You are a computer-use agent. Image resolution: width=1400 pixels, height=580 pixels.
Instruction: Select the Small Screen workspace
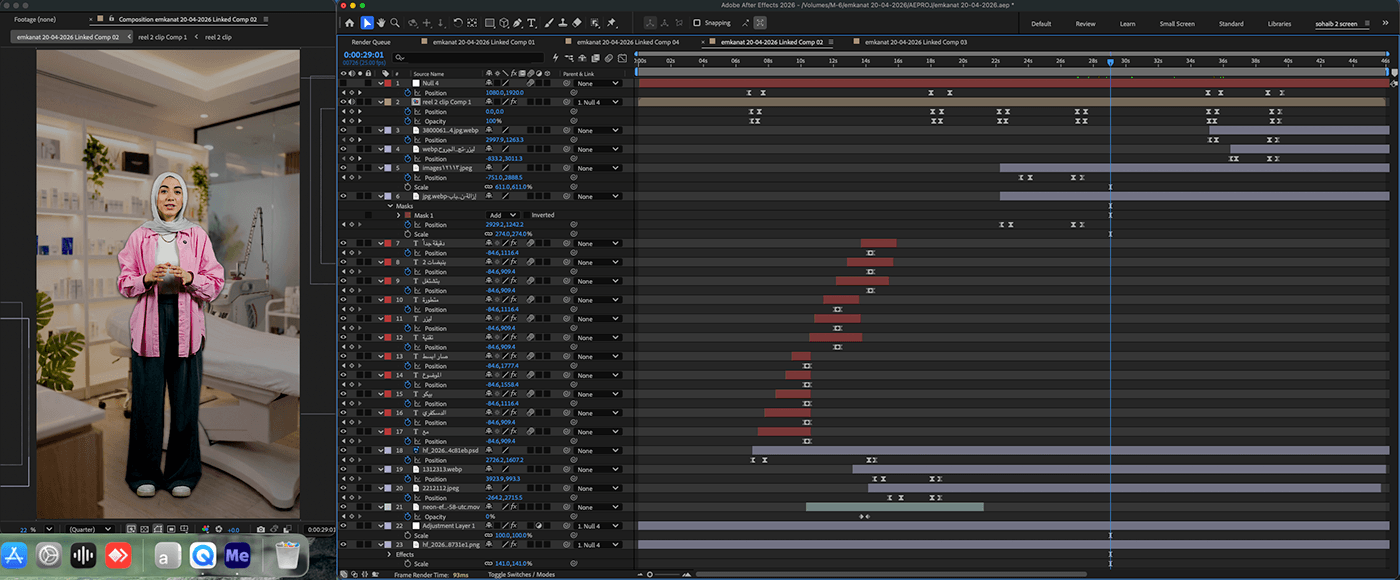[1177, 23]
